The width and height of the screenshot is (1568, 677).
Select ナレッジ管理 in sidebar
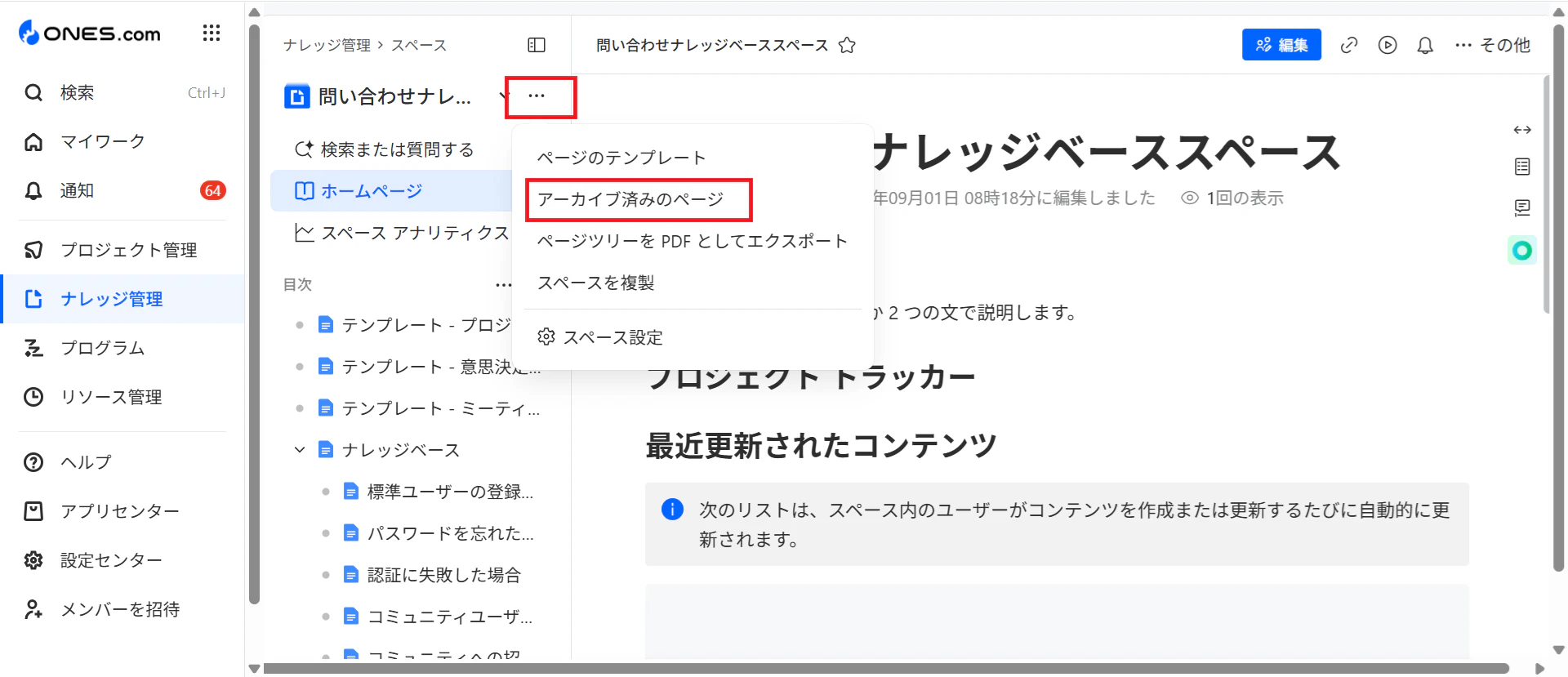click(x=122, y=299)
